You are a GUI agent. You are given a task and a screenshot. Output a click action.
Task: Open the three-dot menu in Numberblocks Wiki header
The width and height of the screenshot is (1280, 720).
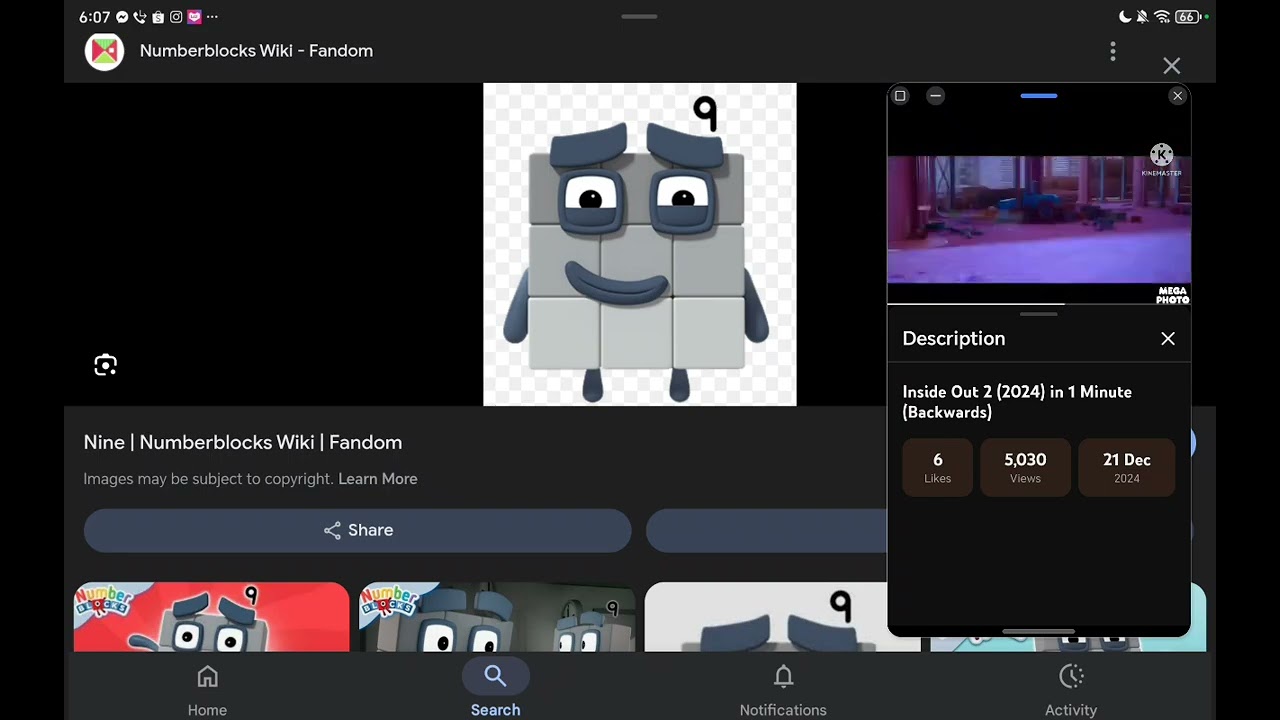(x=1113, y=51)
